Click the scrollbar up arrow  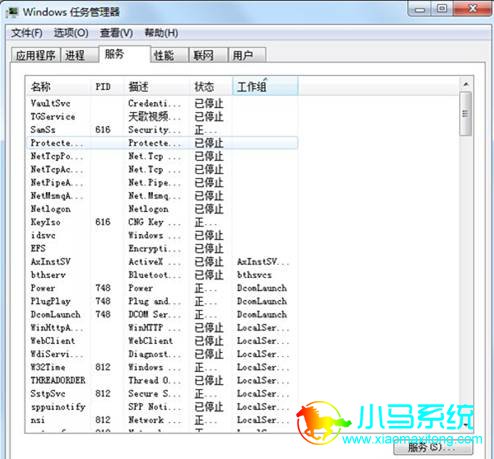(x=466, y=84)
